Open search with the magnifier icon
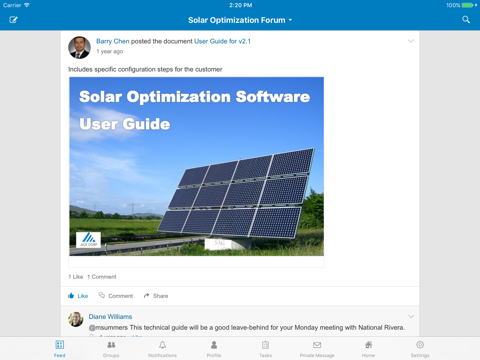 [x=466, y=20]
